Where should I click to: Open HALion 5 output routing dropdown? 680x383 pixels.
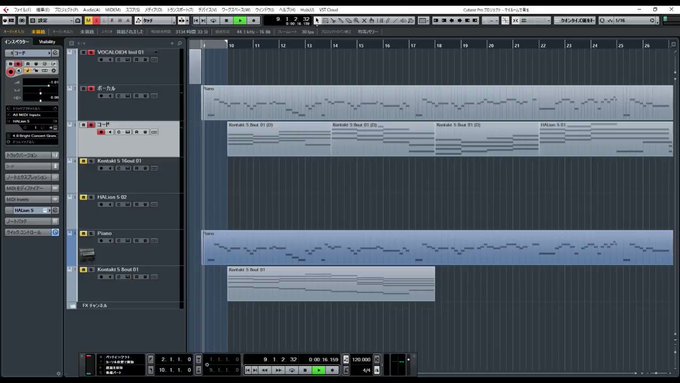point(32,121)
